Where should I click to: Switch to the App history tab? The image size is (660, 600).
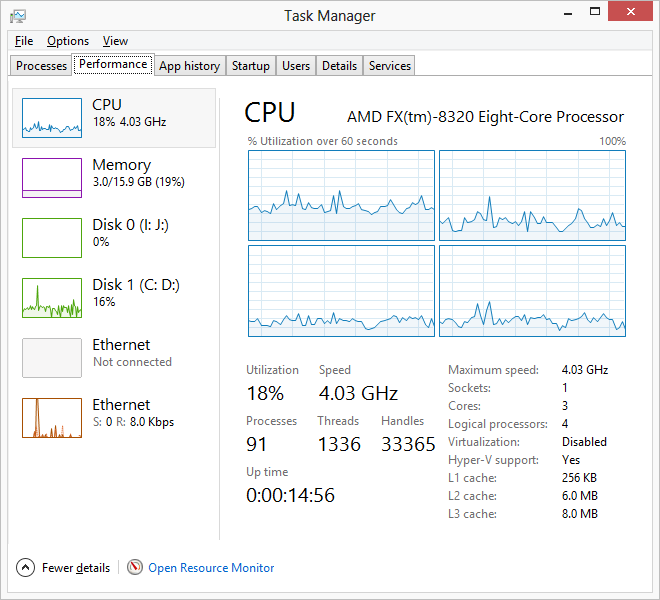[x=189, y=66]
